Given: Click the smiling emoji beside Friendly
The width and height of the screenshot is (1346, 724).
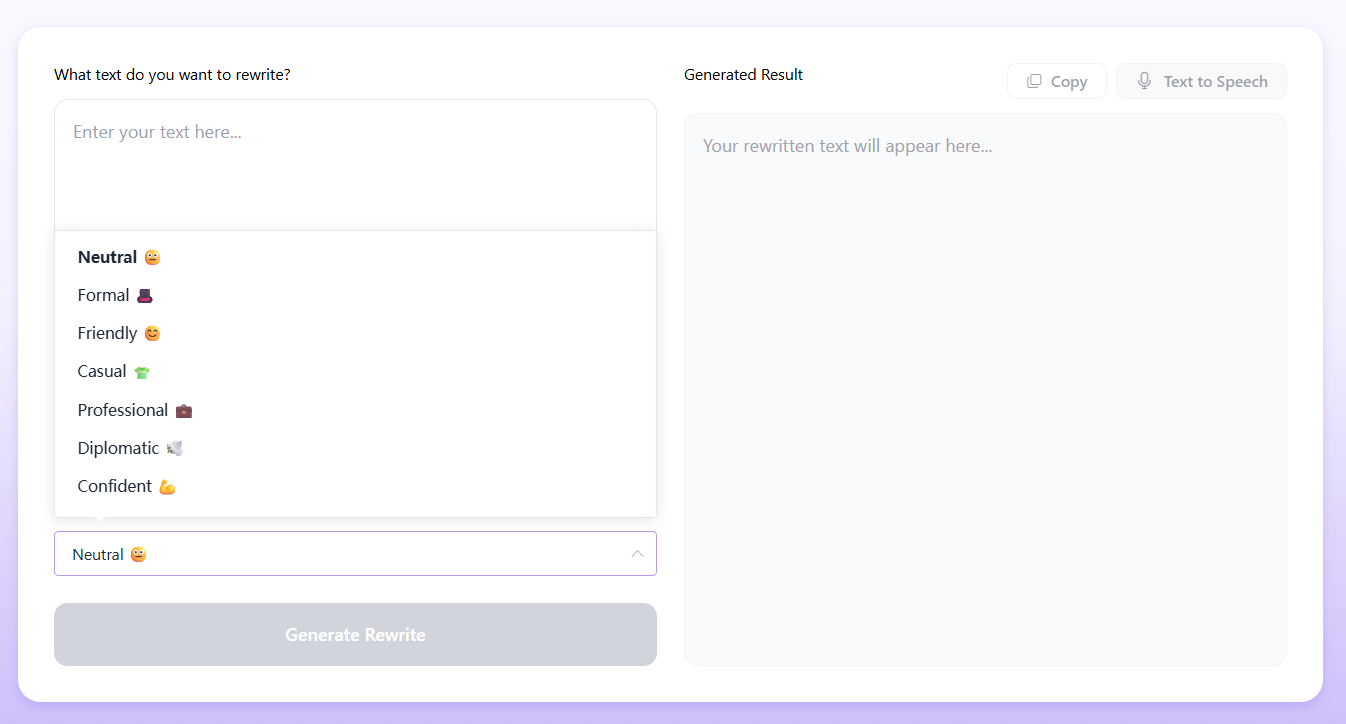Looking at the screenshot, I should tap(152, 333).
